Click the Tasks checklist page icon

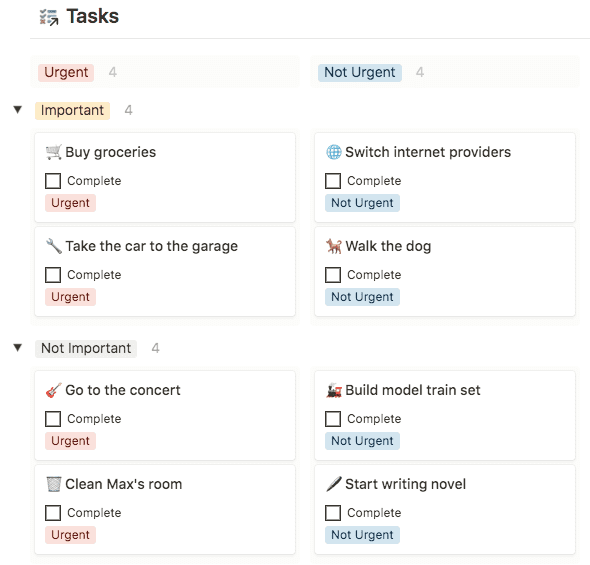(x=49, y=17)
